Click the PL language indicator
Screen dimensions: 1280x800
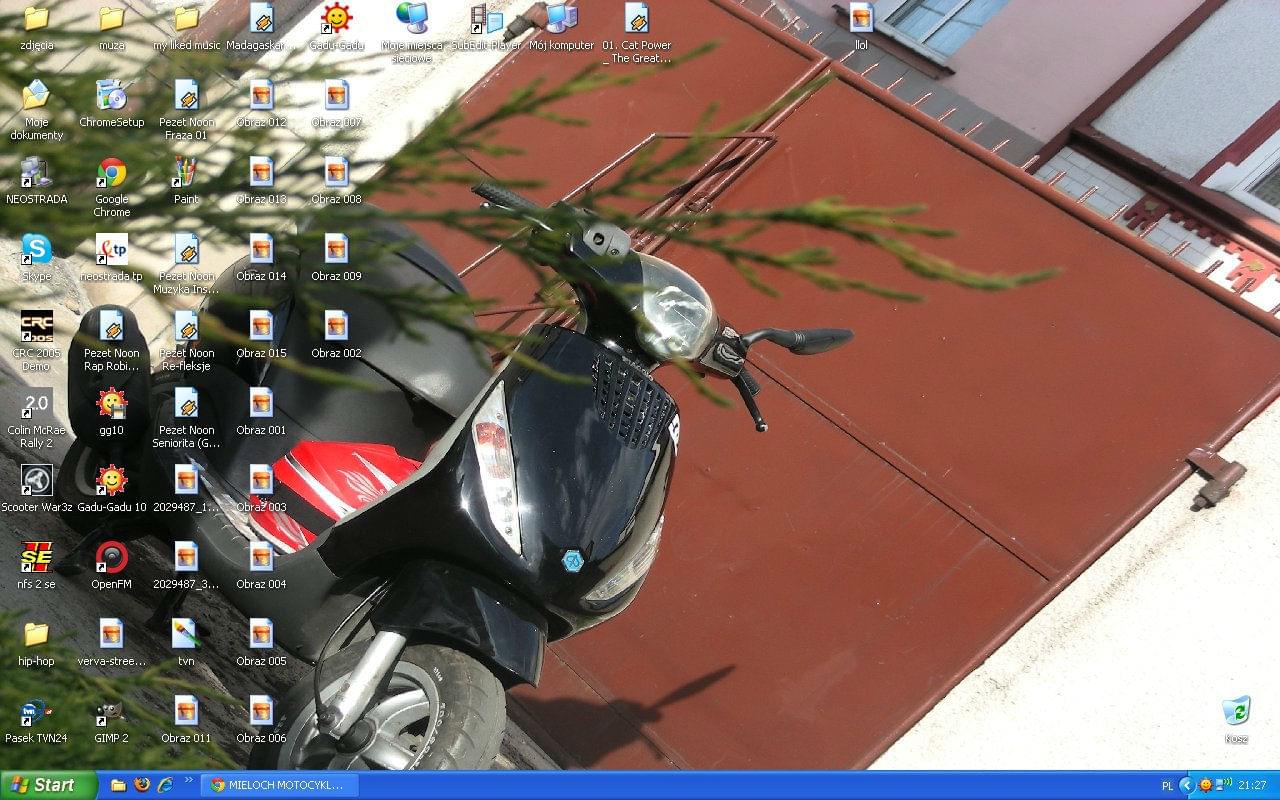point(1167,786)
